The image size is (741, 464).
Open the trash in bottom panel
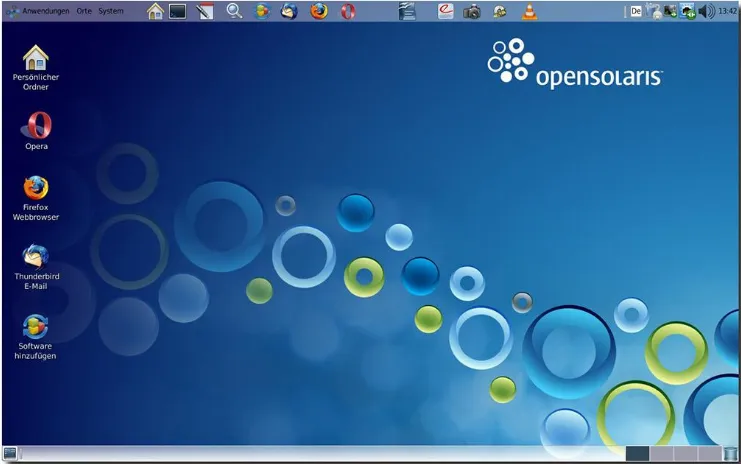730,454
